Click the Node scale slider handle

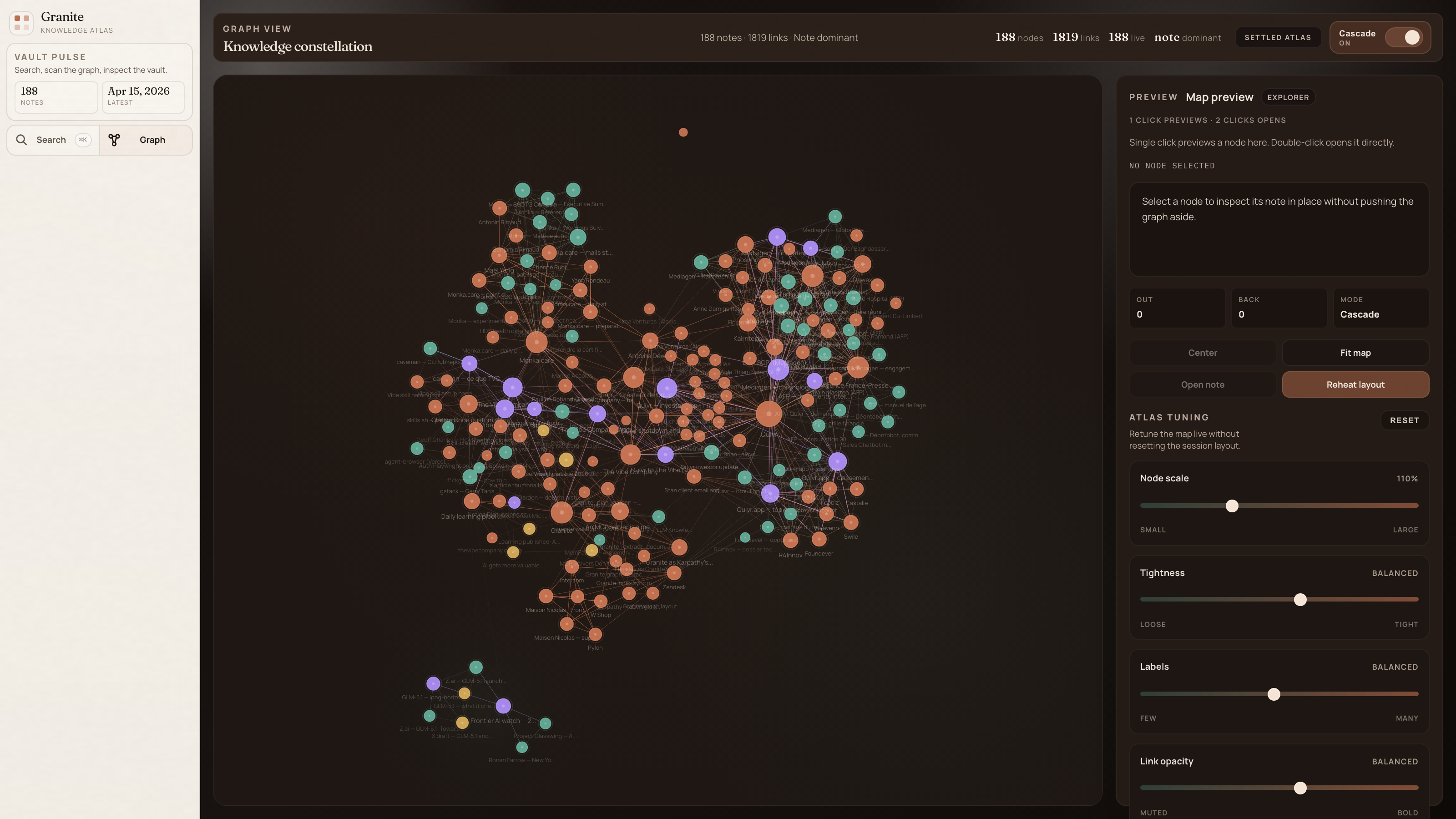pyautogui.click(x=1232, y=506)
